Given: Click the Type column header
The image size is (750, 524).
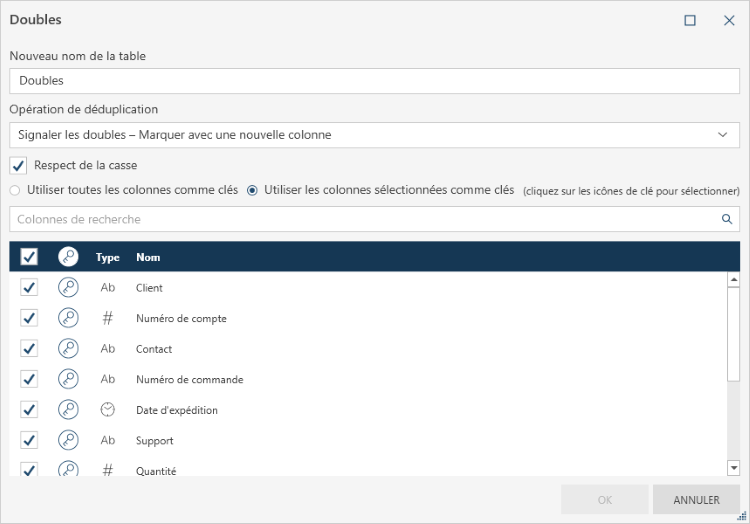Looking at the screenshot, I should [x=107, y=257].
